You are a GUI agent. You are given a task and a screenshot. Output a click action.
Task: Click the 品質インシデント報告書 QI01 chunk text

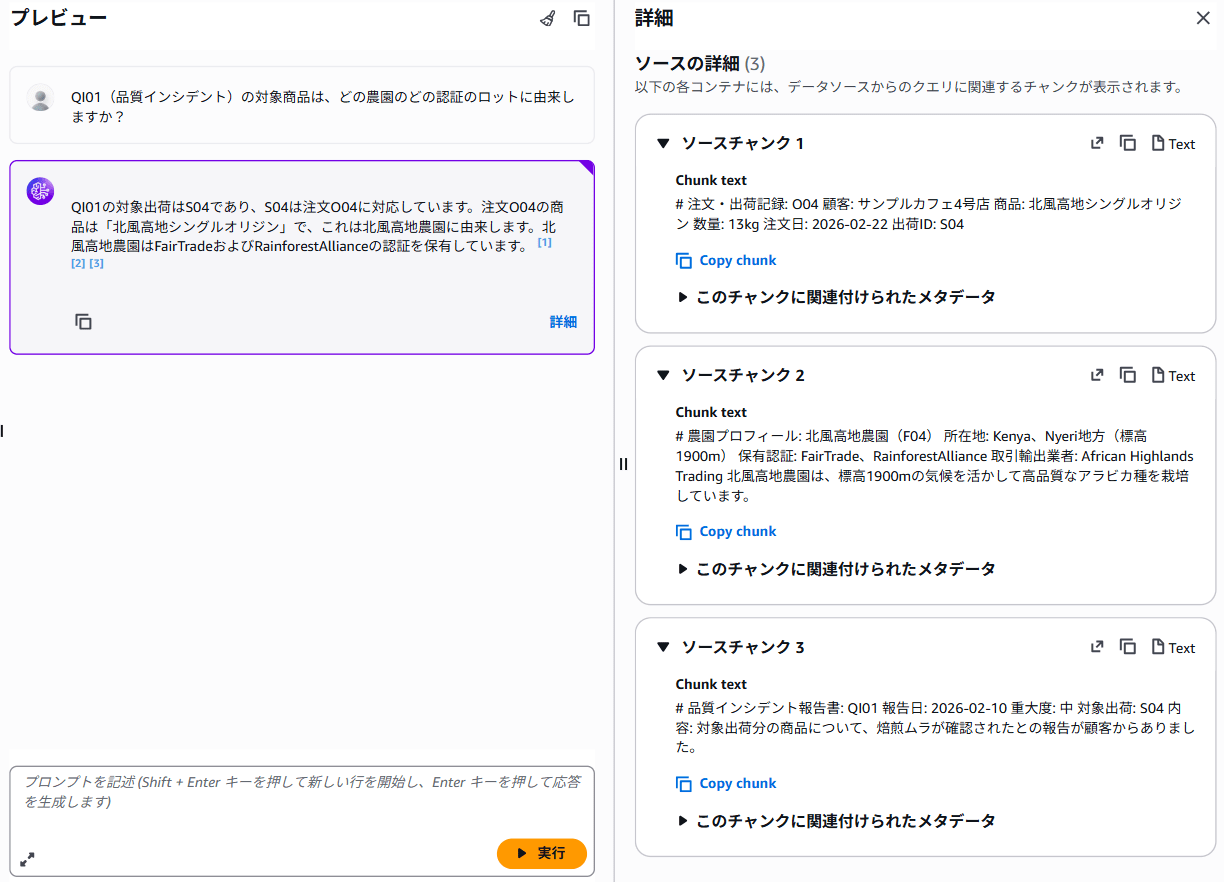pyautogui.click(x=935, y=728)
